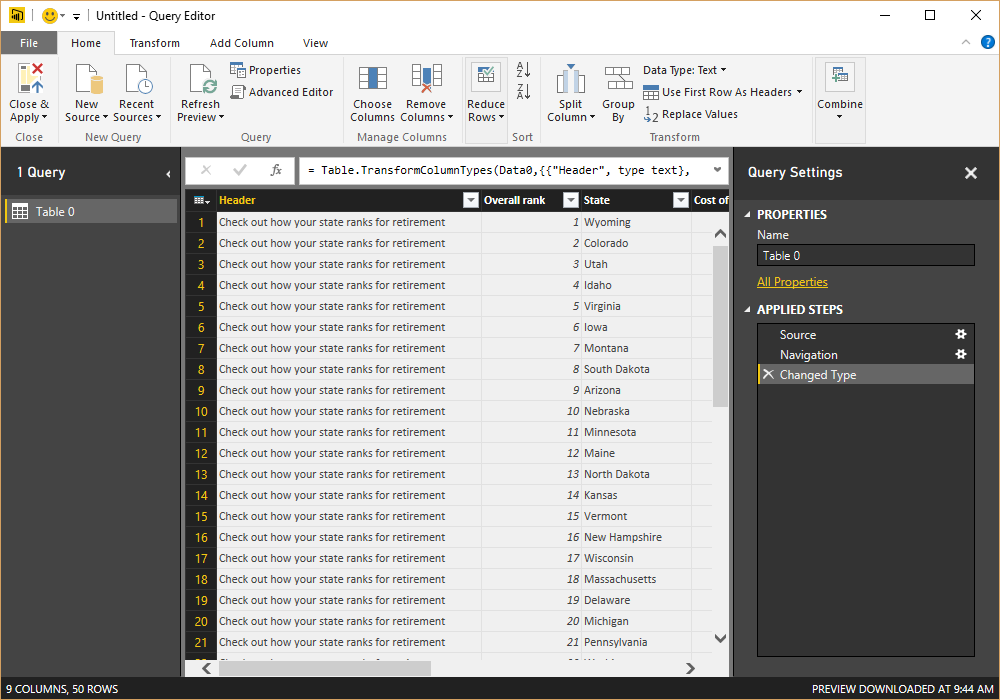Screen dimensions: 1000x700
Task: Open the All Properties link
Action: tap(792, 282)
